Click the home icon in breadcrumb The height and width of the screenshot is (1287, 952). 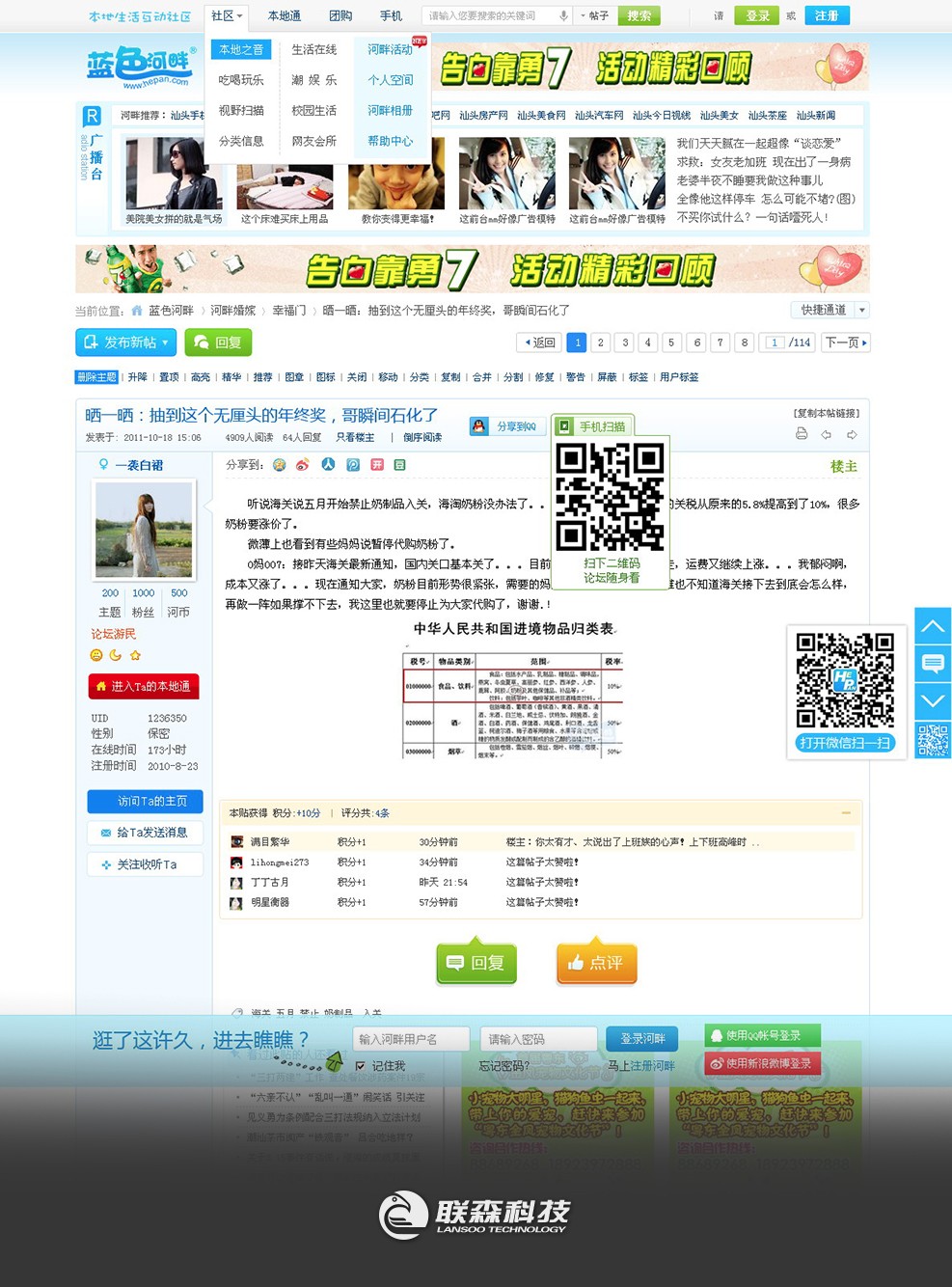137,311
